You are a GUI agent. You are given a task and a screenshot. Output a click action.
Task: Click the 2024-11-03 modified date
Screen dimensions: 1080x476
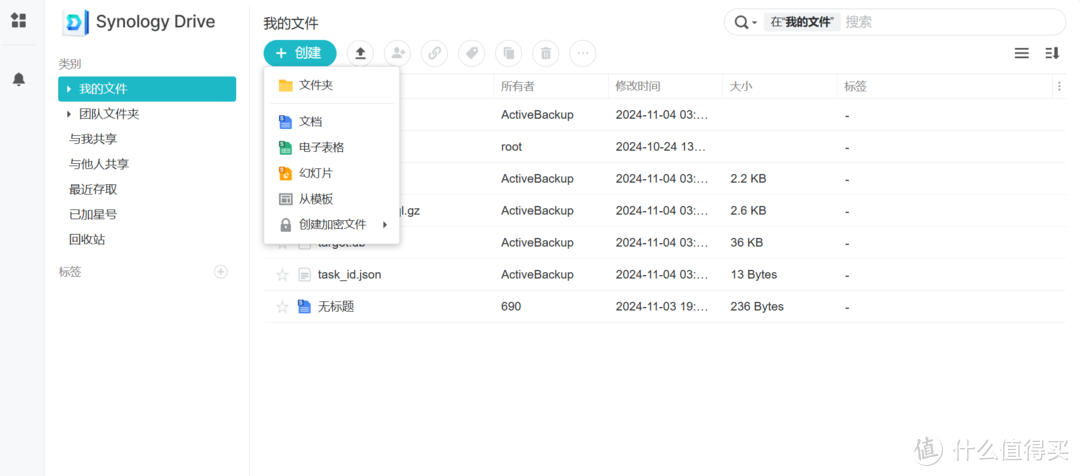(x=662, y=307)
